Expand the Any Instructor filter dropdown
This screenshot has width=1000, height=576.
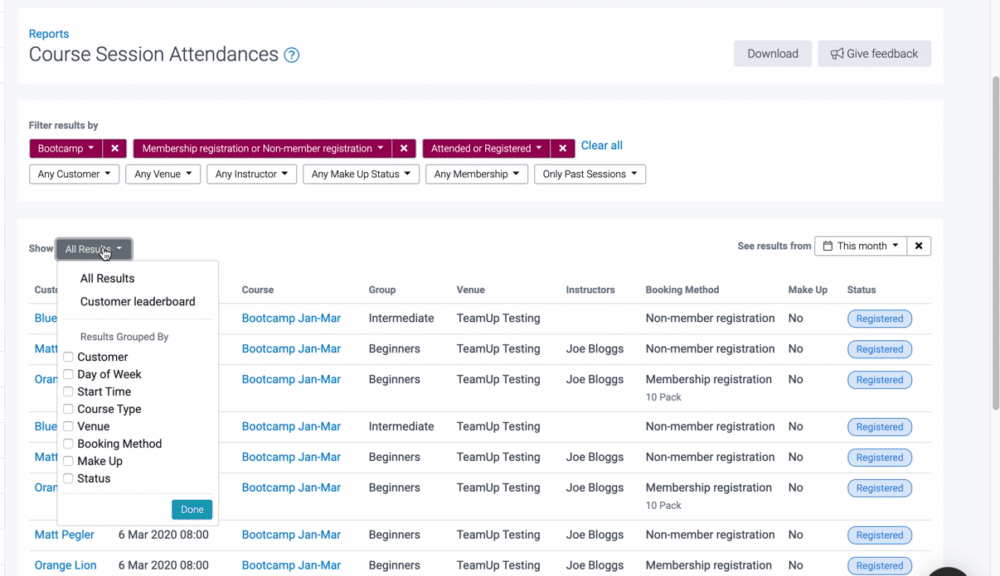pyautogui.click(x=251, y=174)
